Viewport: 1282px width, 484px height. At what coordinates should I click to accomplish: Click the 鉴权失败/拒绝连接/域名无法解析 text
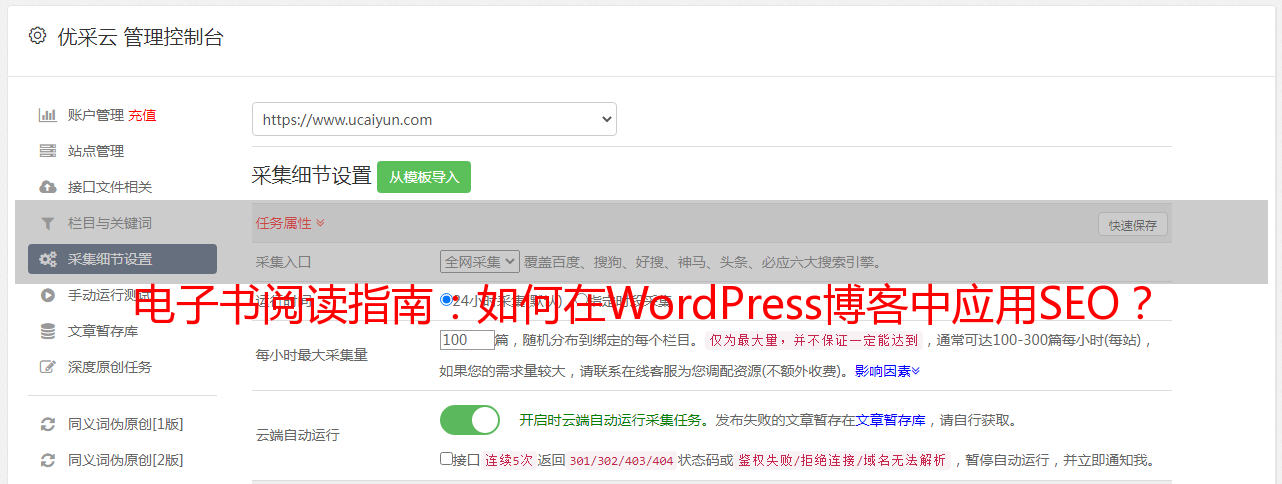(842, 460)
